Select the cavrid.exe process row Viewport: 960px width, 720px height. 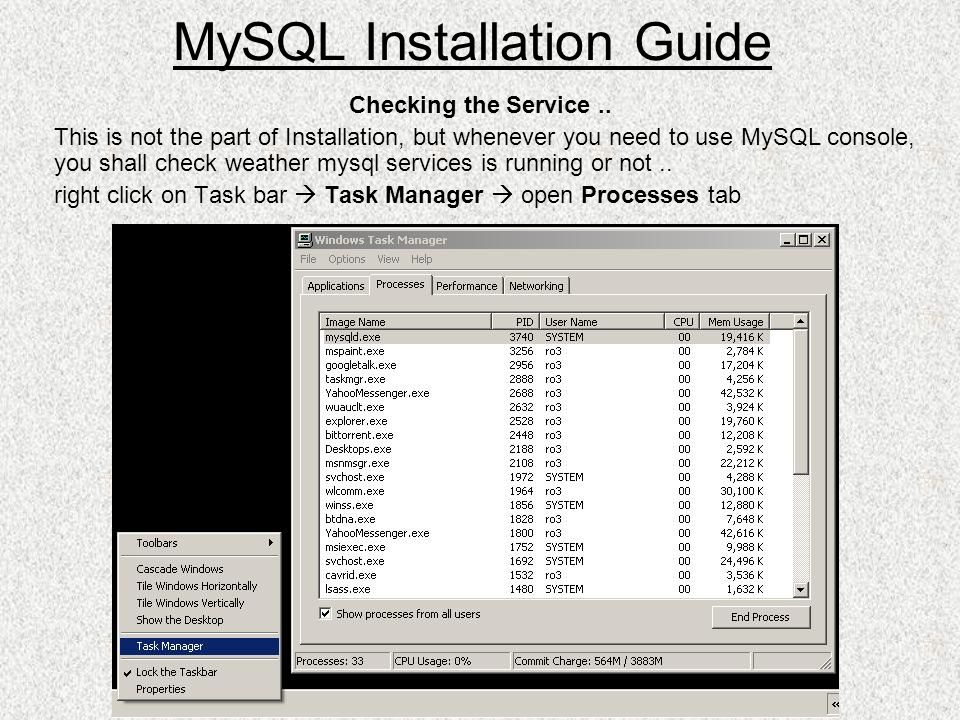point(545,576)
